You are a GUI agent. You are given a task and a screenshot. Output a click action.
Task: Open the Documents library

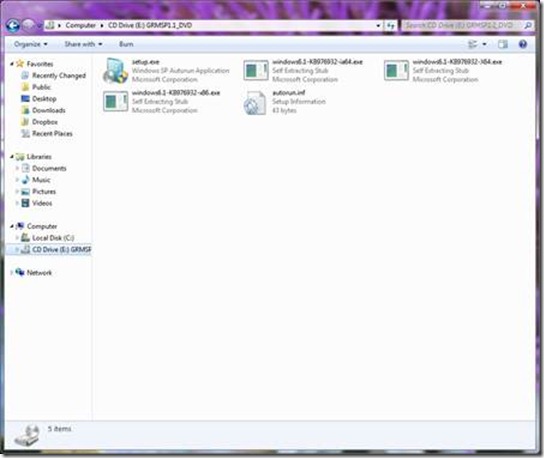point(49,168)
